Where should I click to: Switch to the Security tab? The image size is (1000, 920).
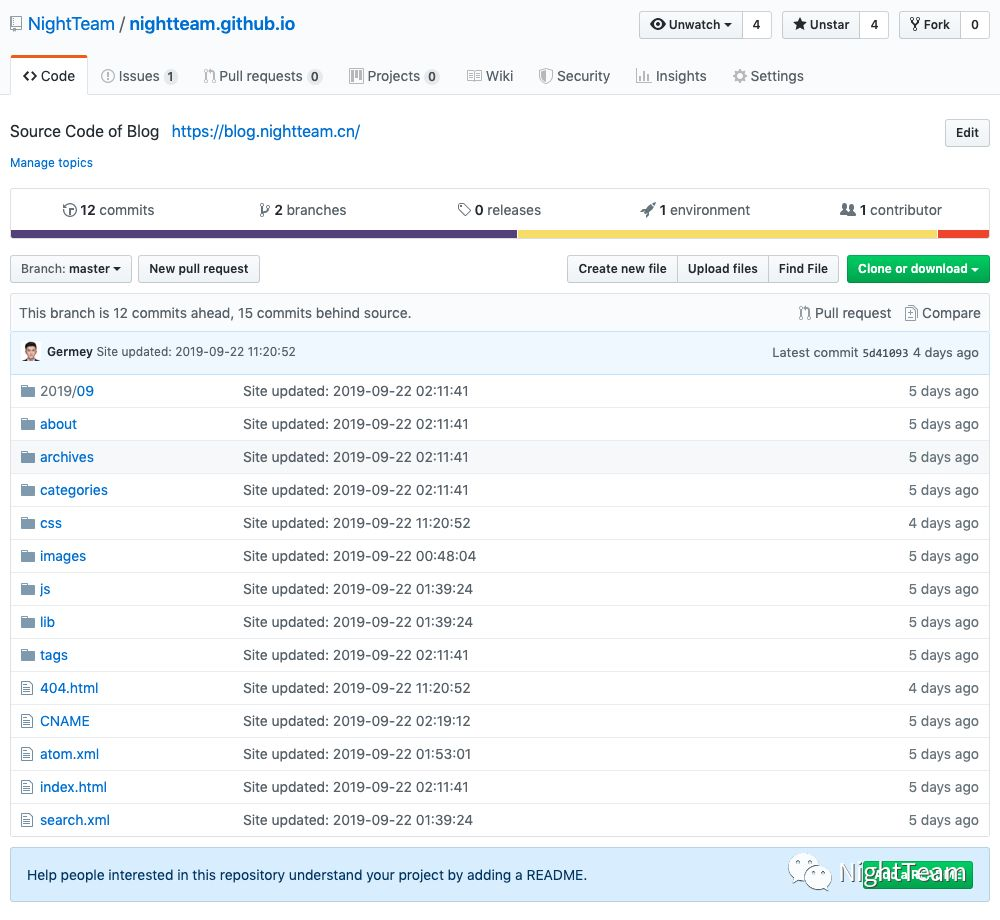574,76
